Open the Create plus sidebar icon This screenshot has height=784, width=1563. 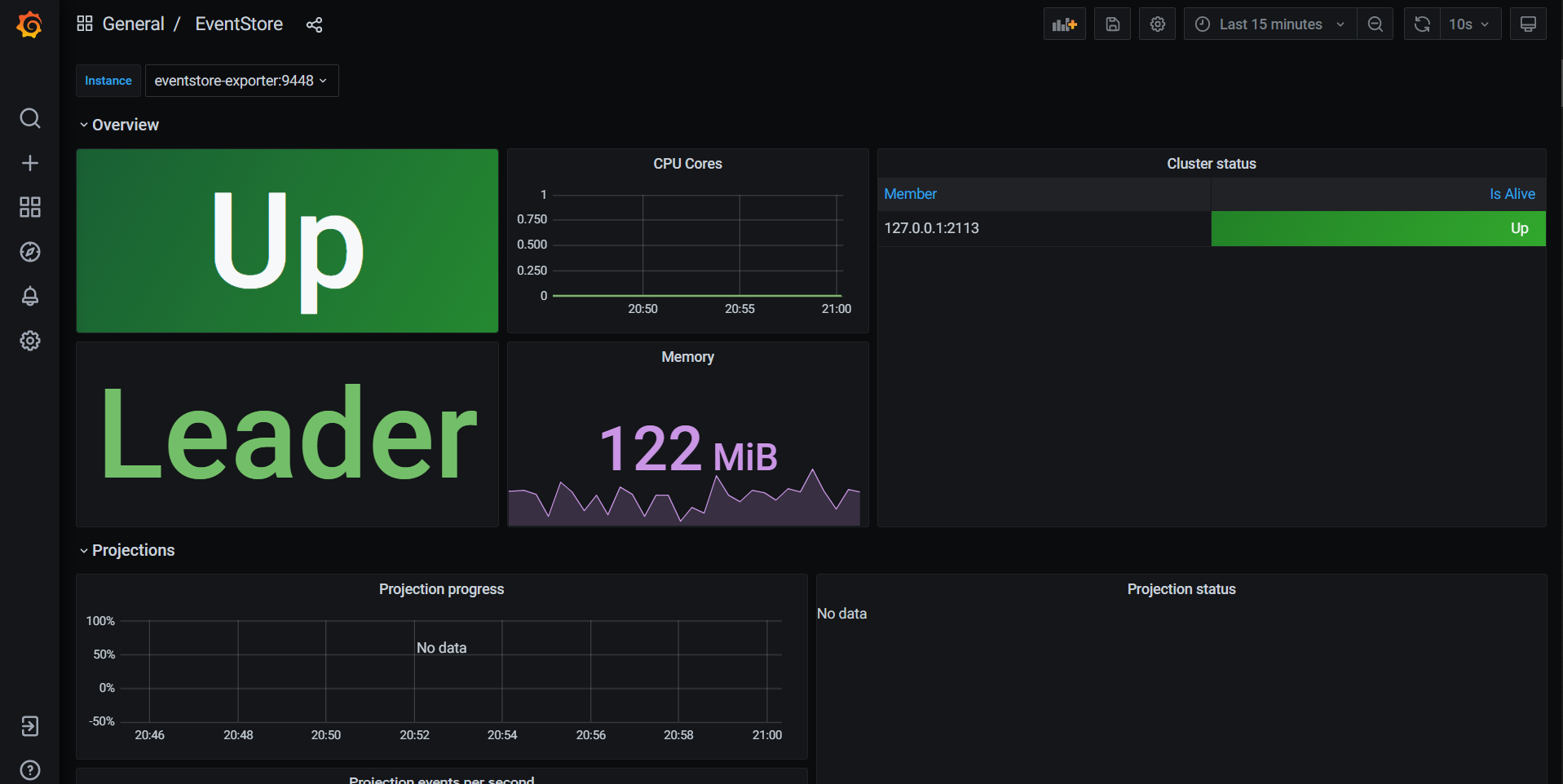click(x=30, y=163)
